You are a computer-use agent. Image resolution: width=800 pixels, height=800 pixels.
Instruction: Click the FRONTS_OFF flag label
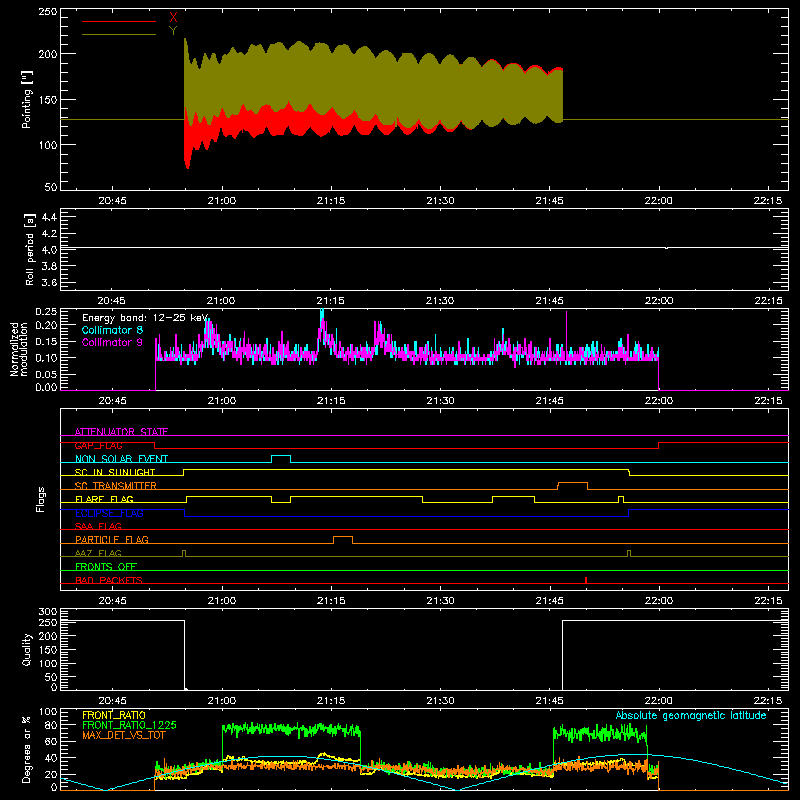(106, 566)
